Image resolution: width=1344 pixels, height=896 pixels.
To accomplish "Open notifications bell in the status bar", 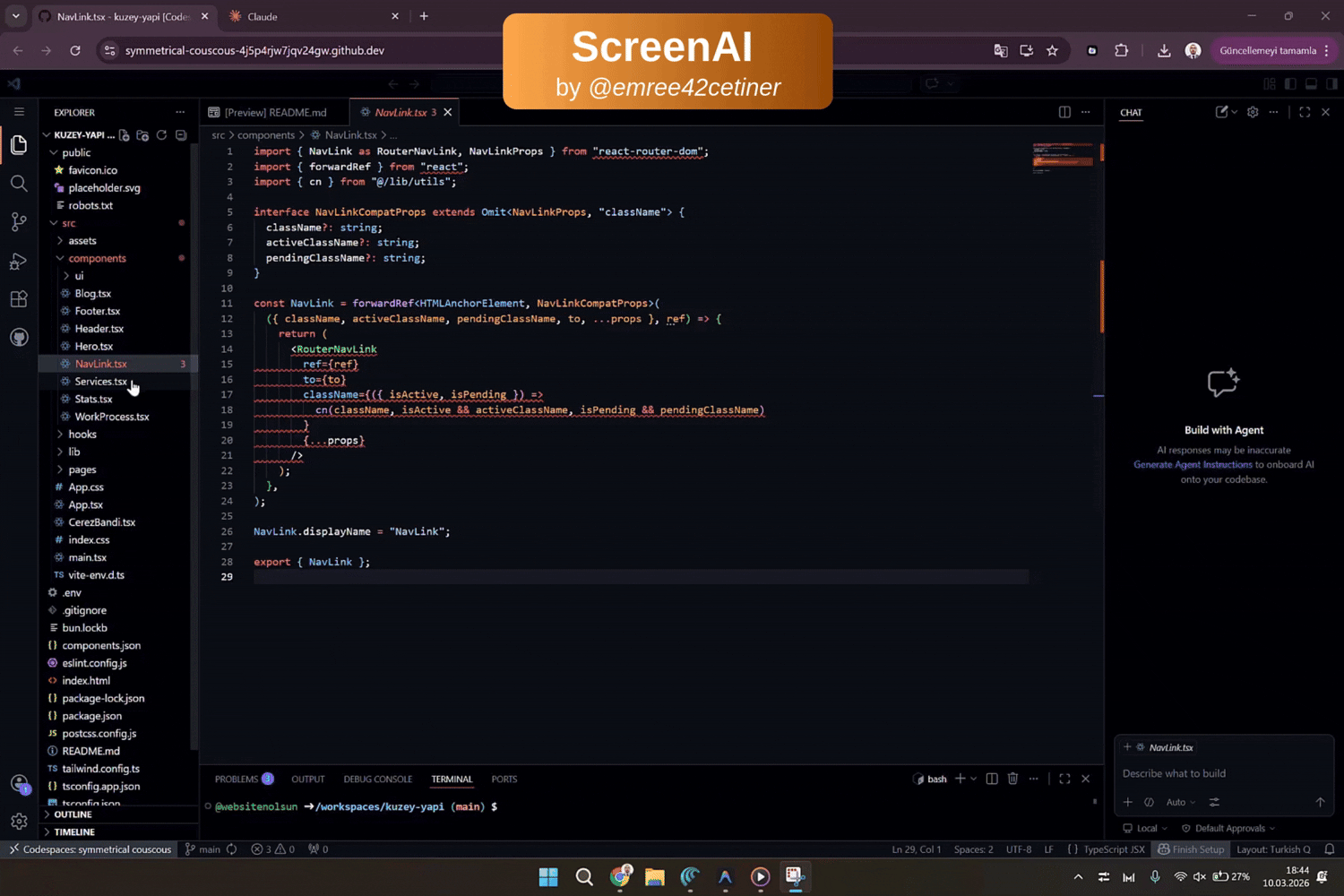I will coord(1330,849).
